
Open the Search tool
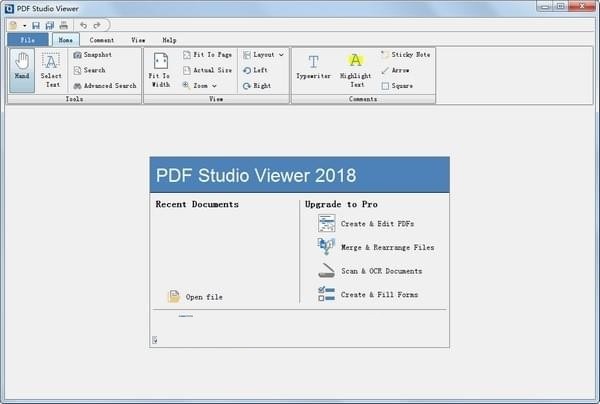[89, 70]
